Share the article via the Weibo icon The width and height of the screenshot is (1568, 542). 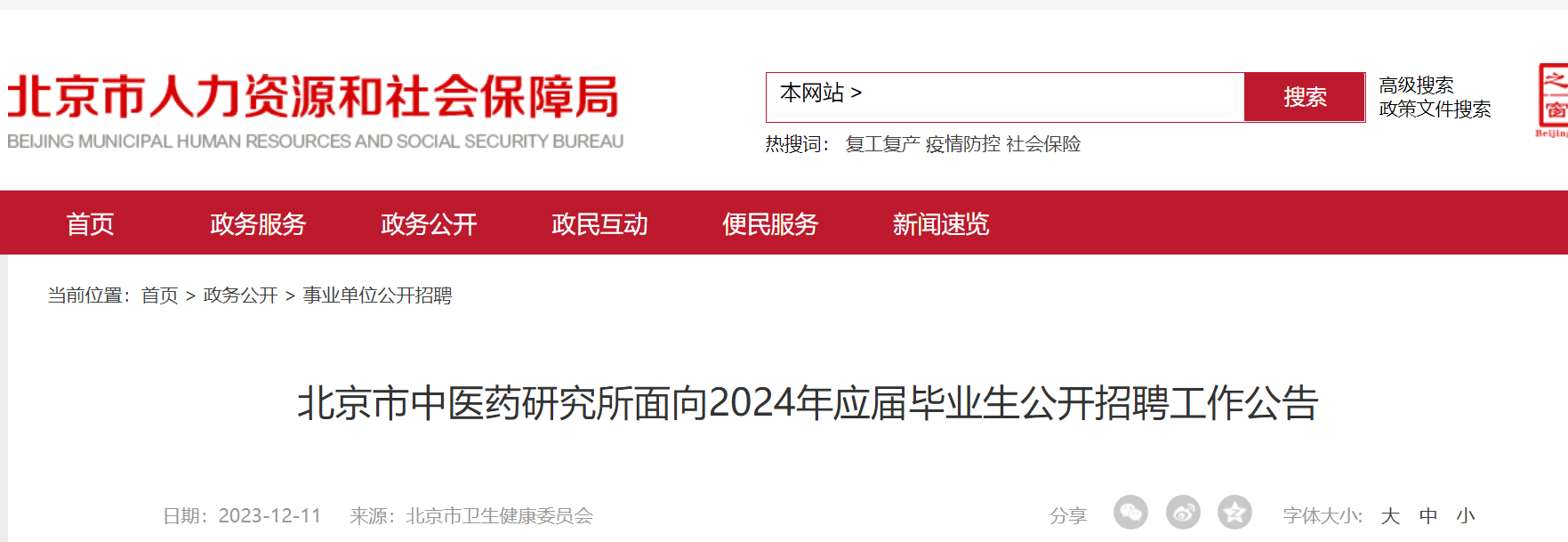click(x=1183, y=513)
